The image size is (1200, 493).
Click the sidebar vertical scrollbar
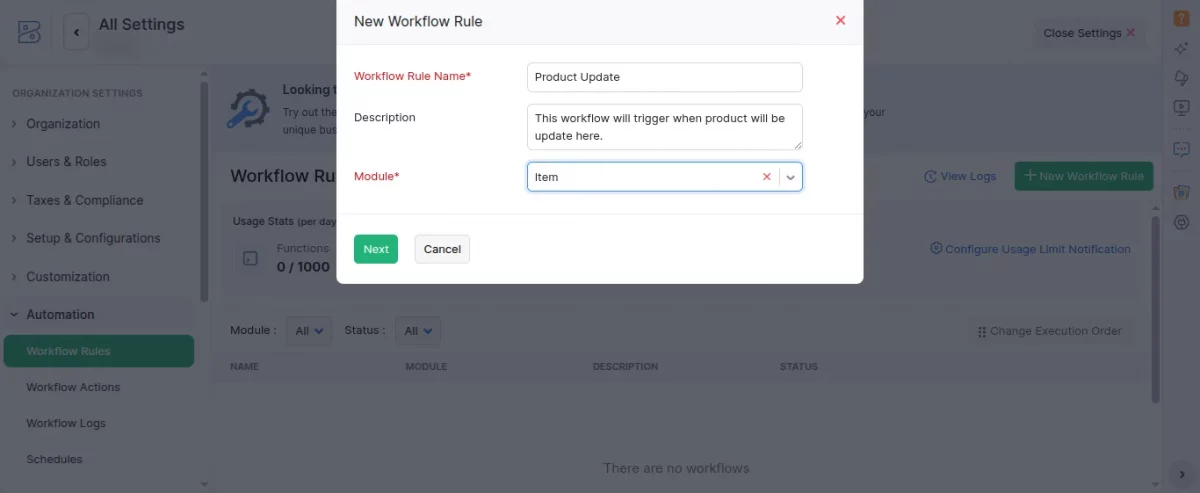click(x=204, y=190)
